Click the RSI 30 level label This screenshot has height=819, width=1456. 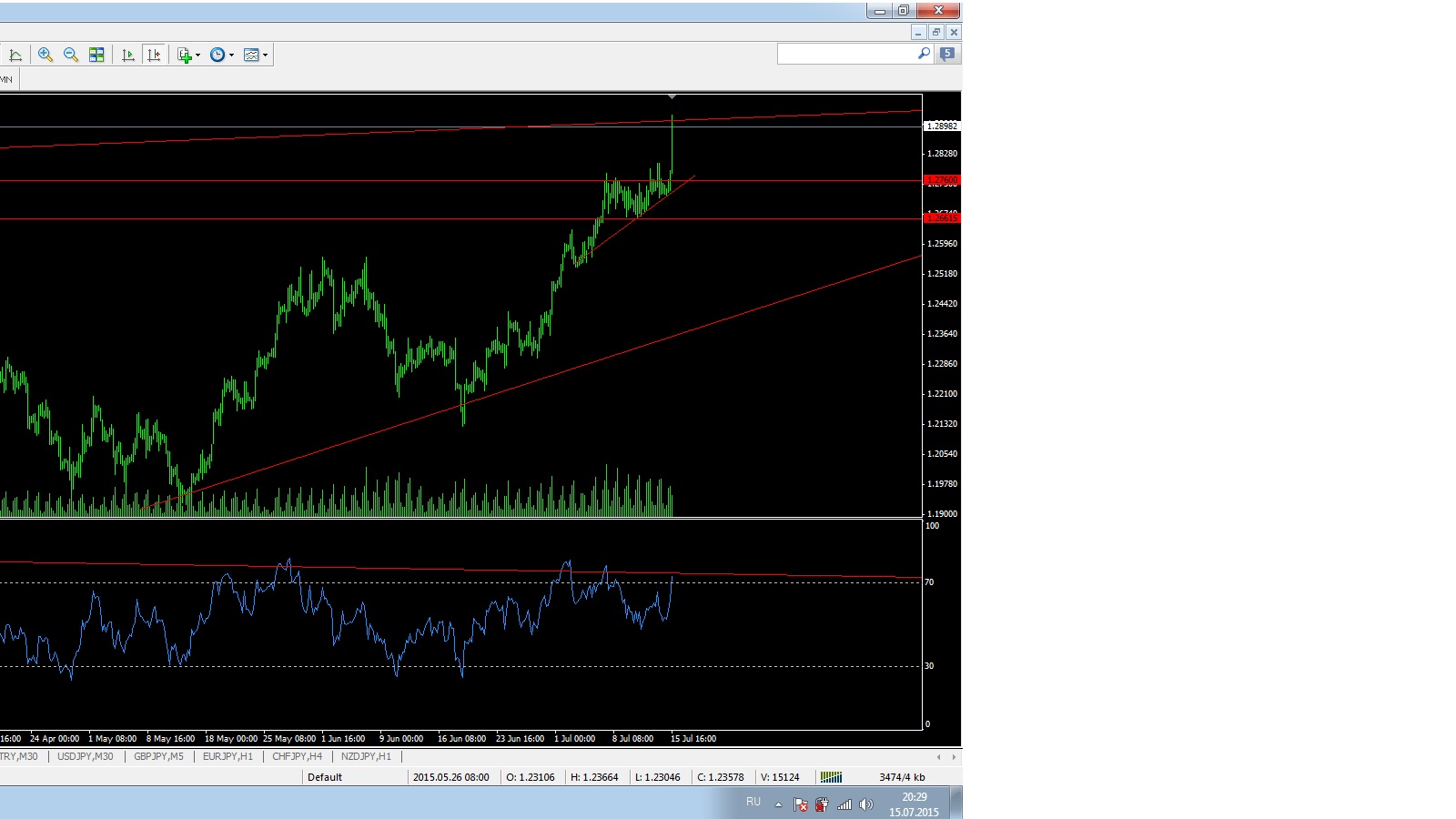tap(929, 666)
